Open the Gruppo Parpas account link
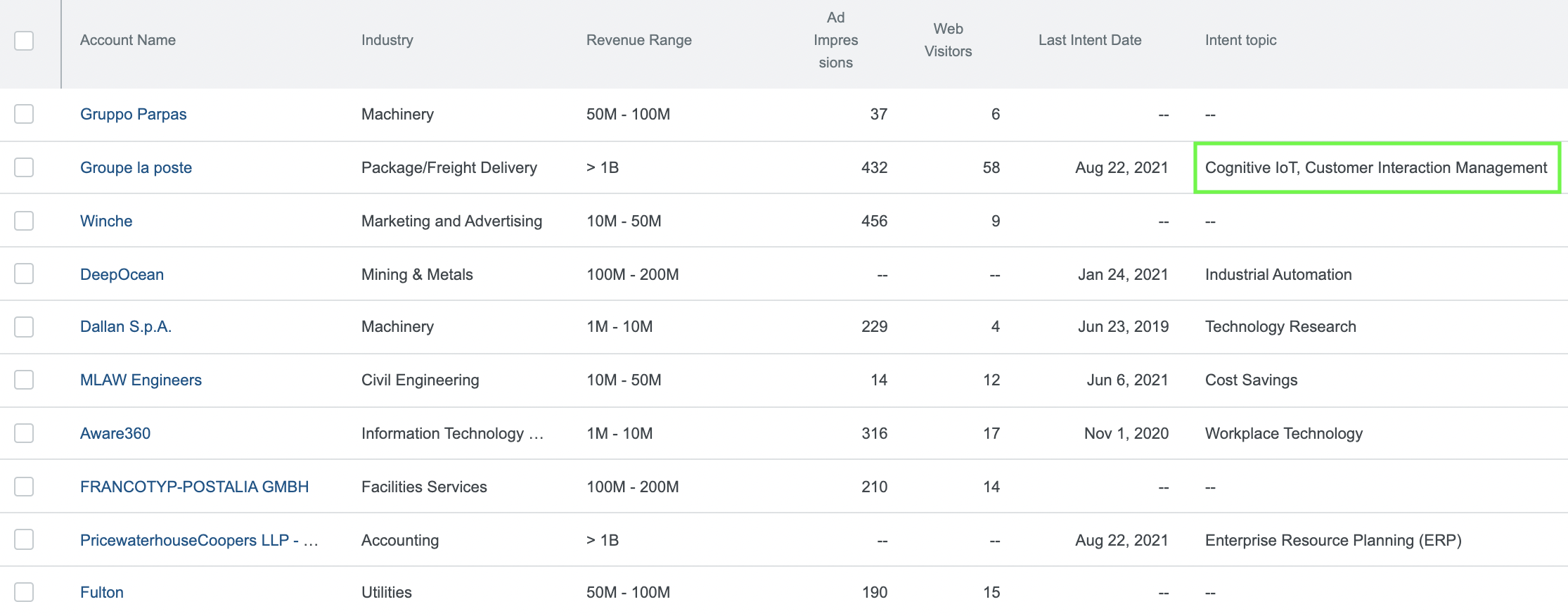 [x=133, y=114]
